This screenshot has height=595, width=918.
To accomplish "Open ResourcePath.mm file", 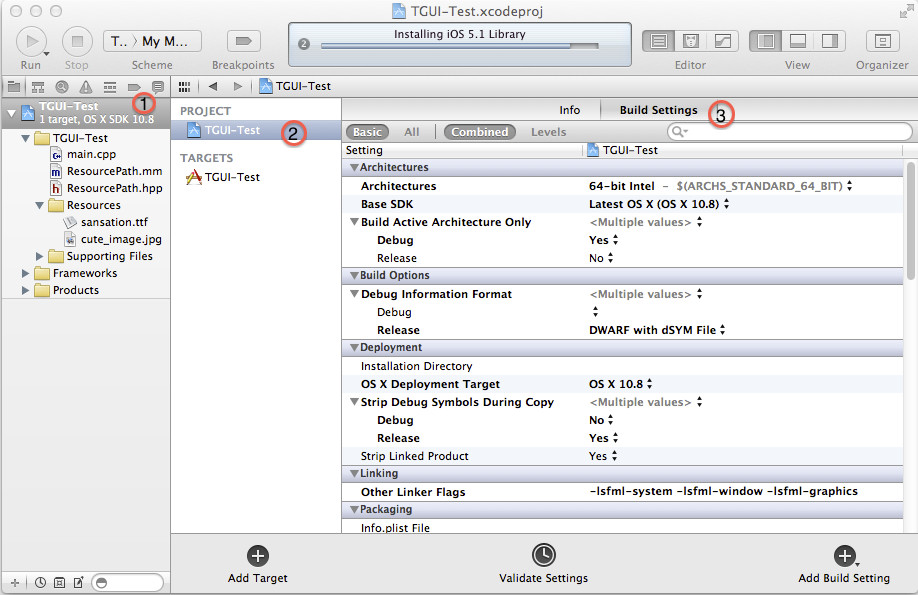I will [114, 172].
